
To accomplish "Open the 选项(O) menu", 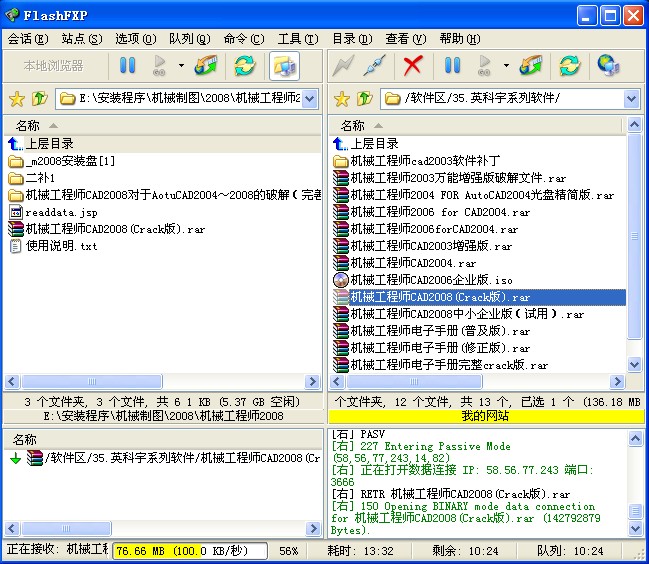I will click(135, 39).
